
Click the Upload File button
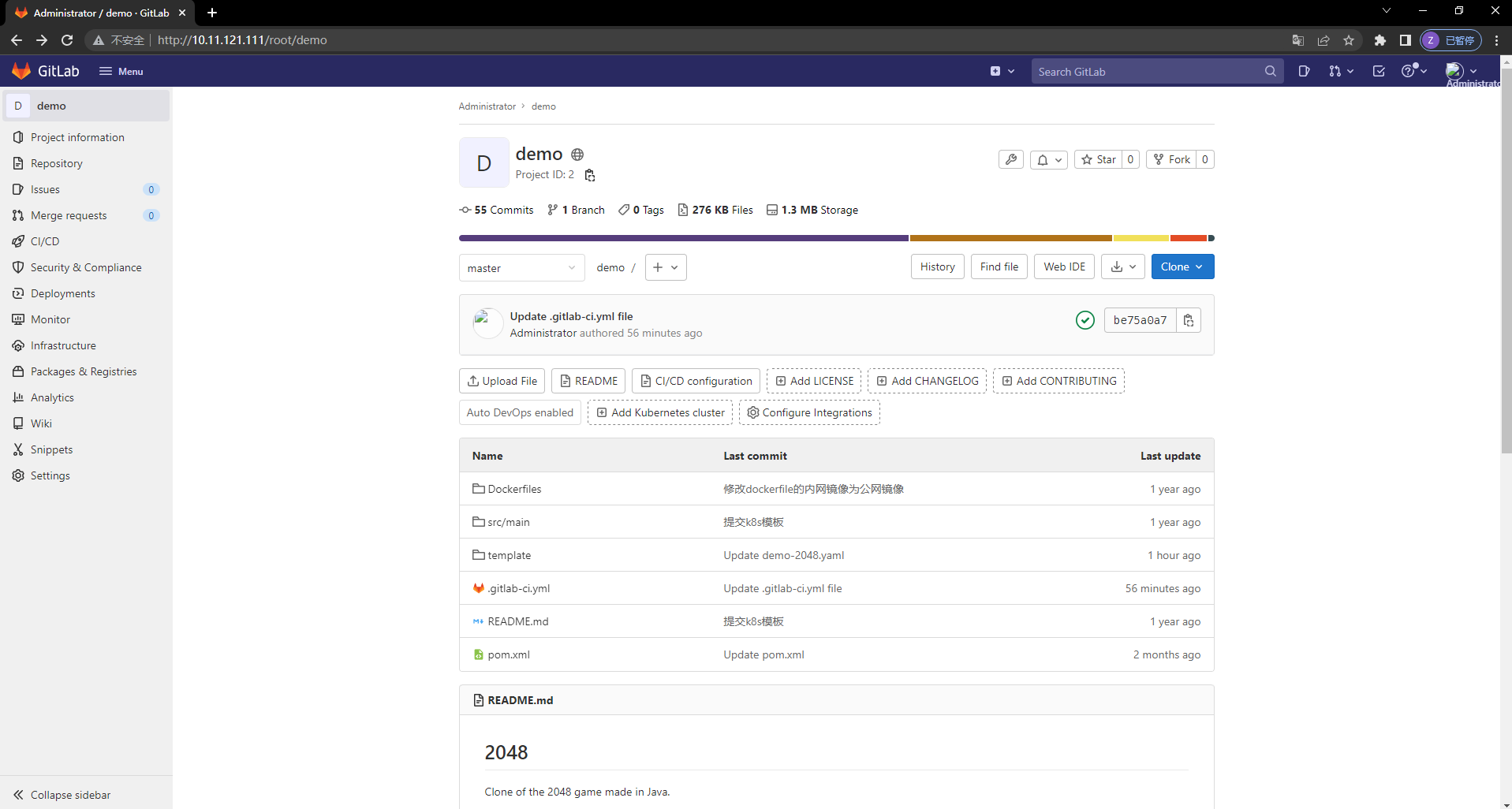(x=502, y=381)
